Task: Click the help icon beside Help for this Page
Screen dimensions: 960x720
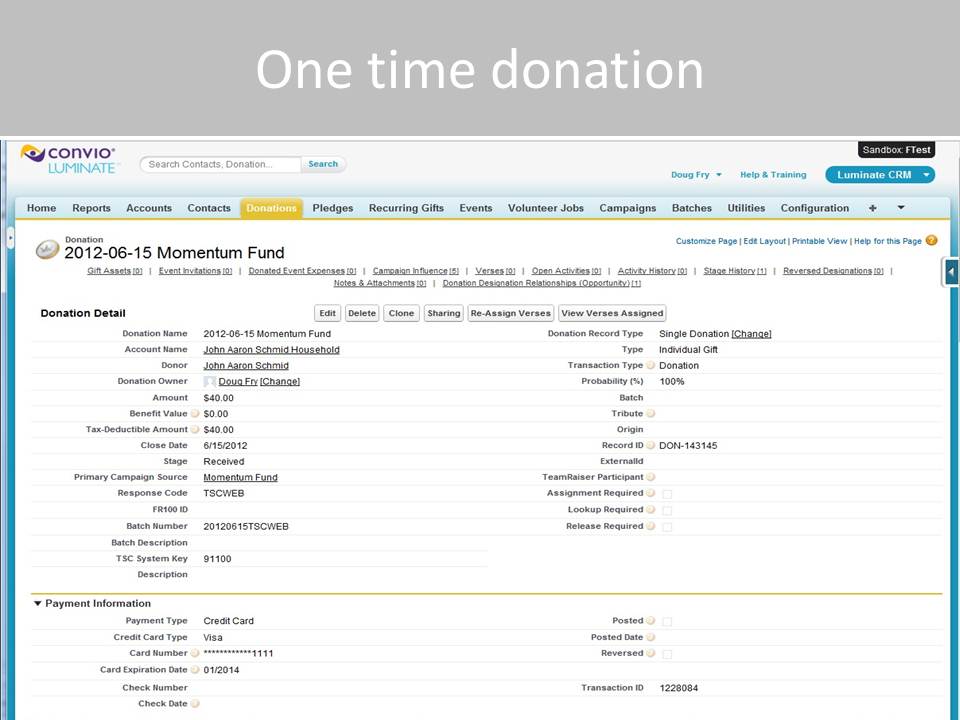Action: tap(932, 241)
